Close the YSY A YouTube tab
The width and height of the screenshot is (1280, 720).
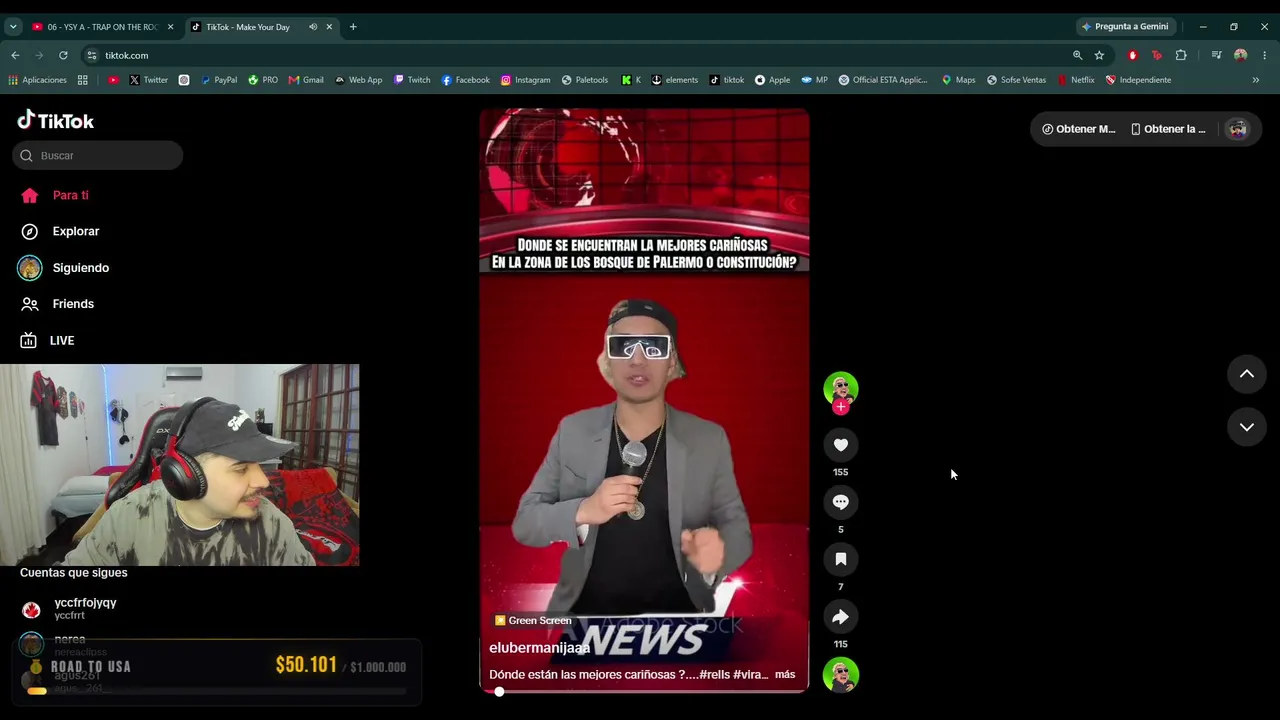pyautogui.click(x=170, y=27)
